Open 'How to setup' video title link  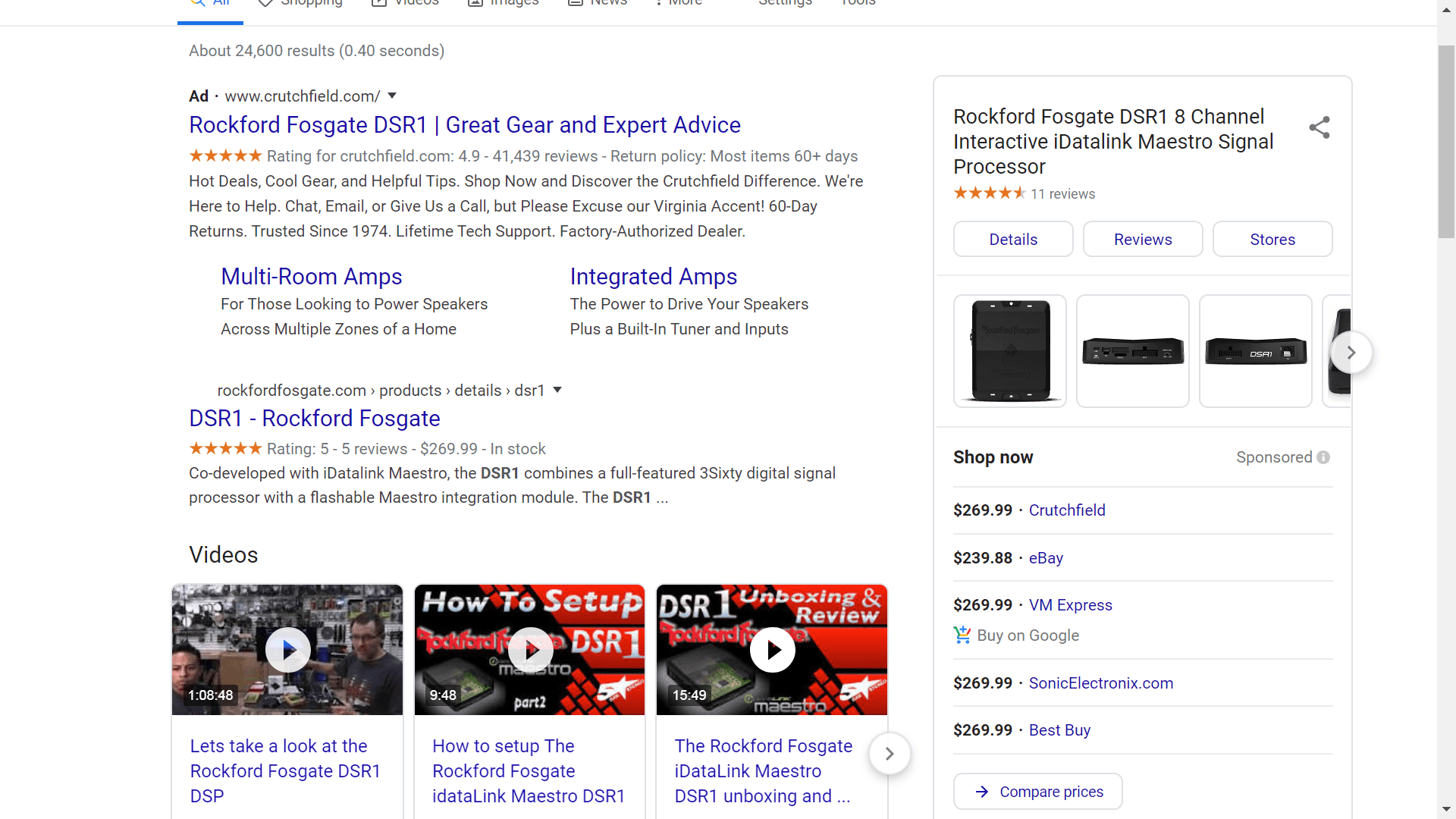tap(529, 771)
